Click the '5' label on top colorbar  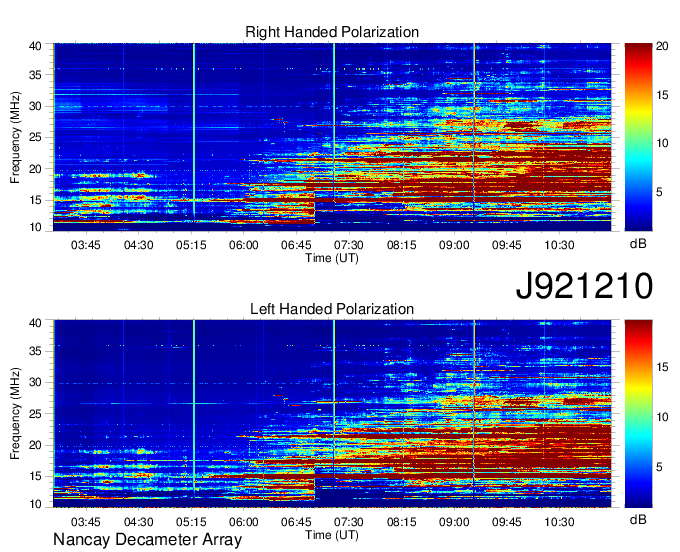tap(659, 192)
